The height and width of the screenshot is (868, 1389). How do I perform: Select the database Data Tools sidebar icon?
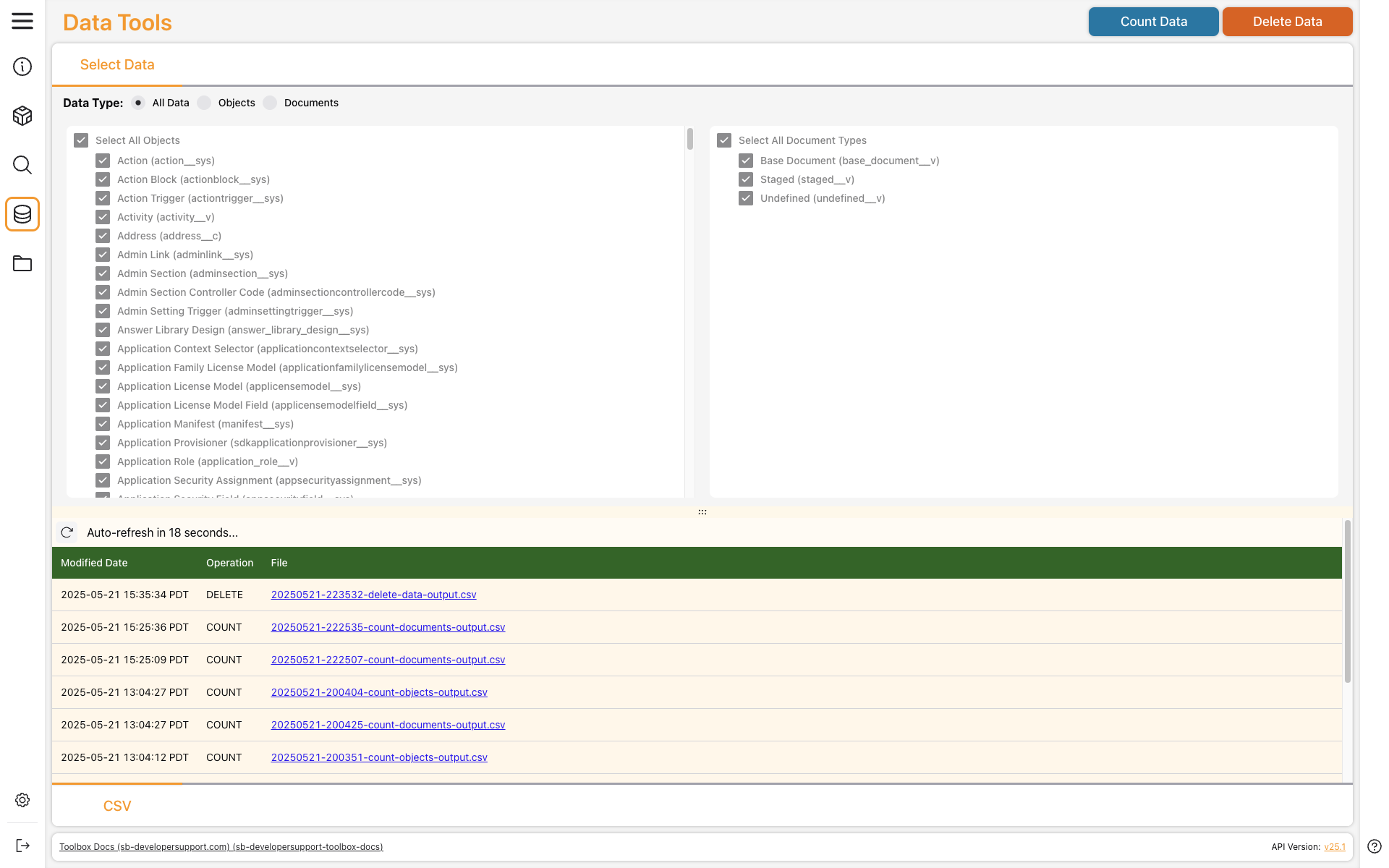click(x=22, y=214)
